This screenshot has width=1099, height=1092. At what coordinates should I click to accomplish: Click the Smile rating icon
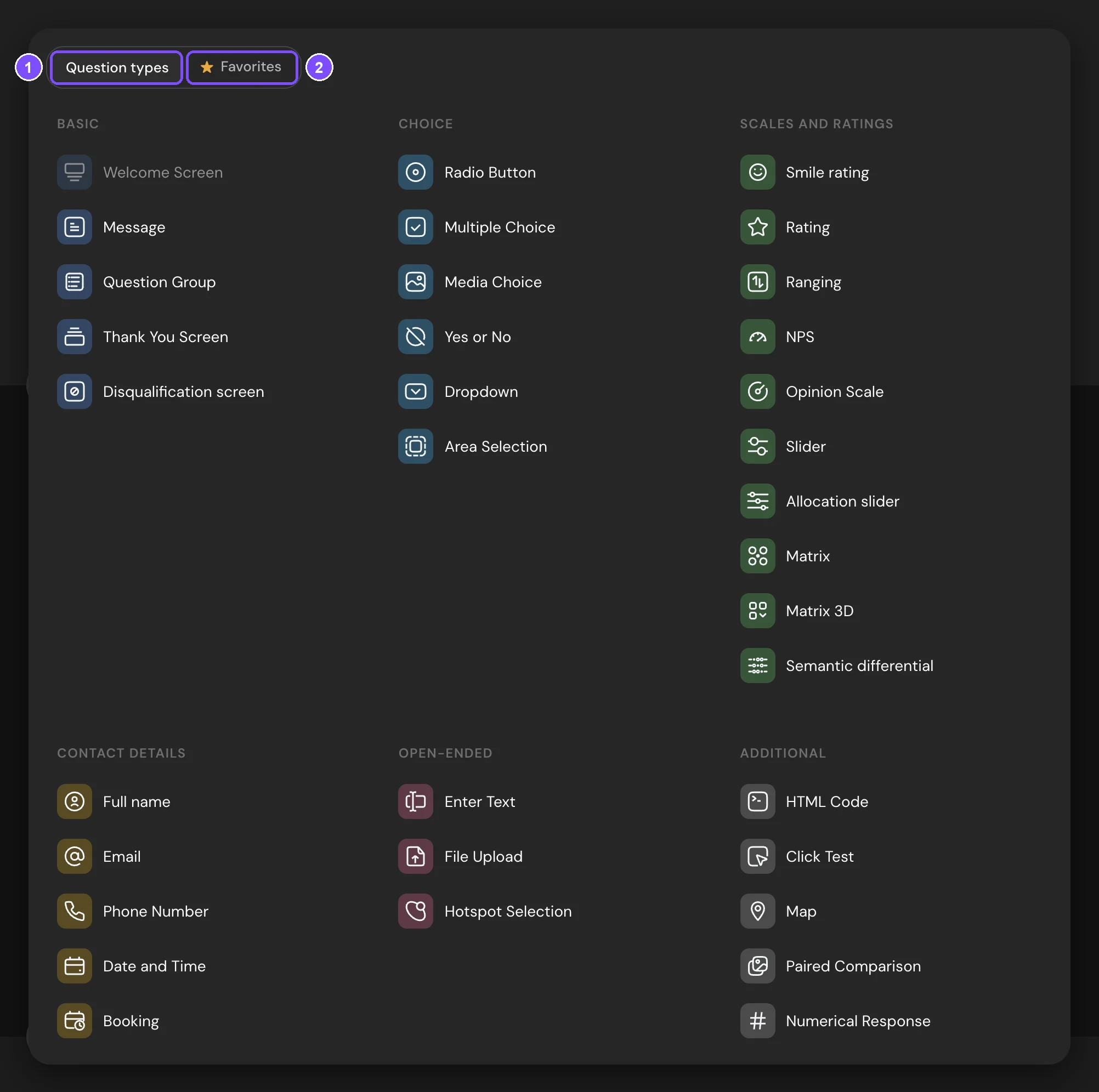[758, 172]
